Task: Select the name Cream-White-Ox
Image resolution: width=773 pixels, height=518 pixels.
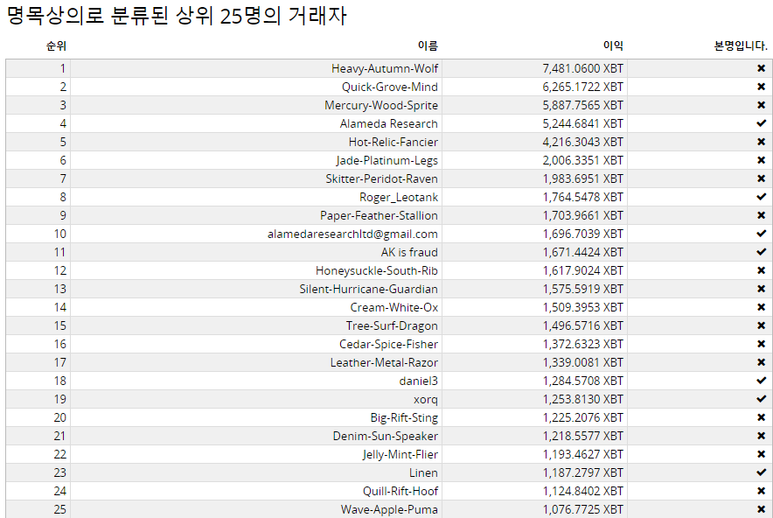Action: [394, 307]
